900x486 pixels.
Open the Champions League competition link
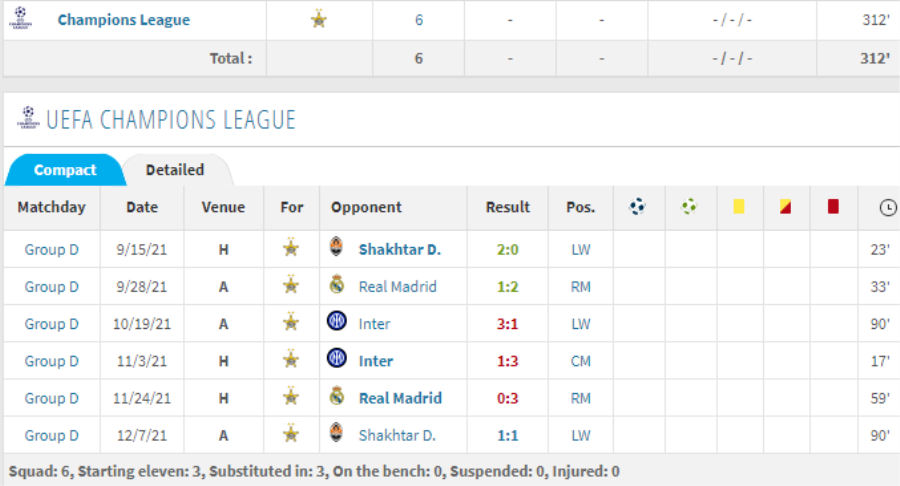click(123, 20)
